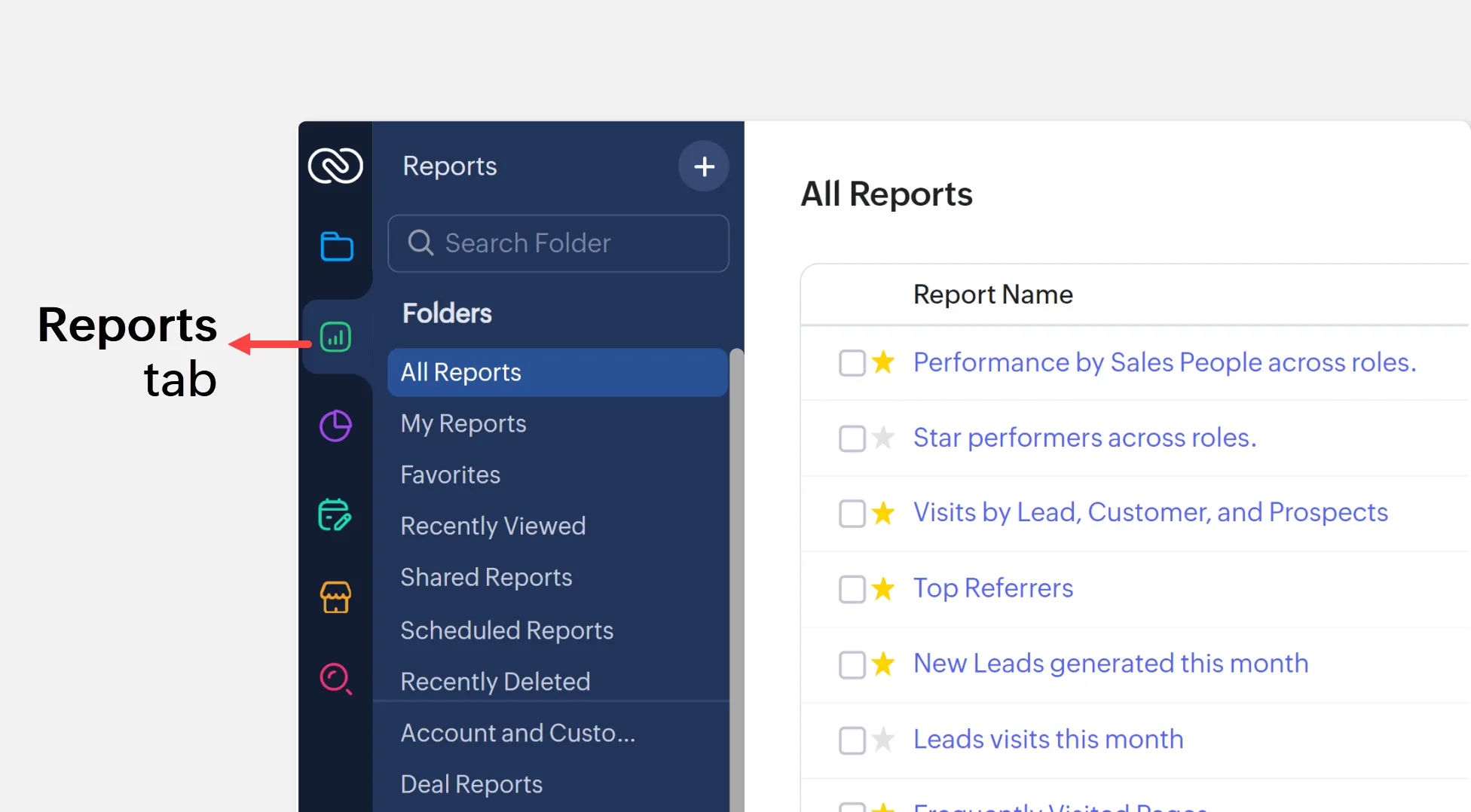This screenshot has height=812, width=1471.
Task: Click the folder list vertical scrollbar
Action: click(x=736, y=572)
